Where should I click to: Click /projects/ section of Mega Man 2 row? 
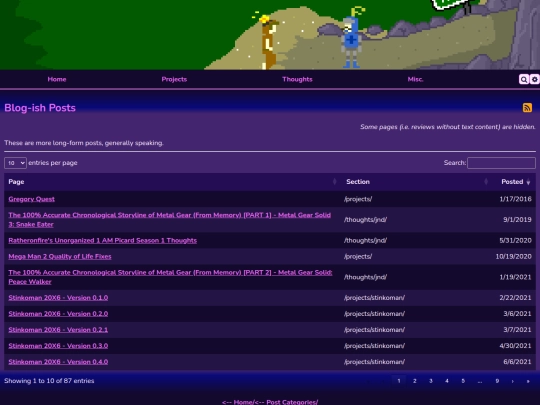click(x=358, y=257)
